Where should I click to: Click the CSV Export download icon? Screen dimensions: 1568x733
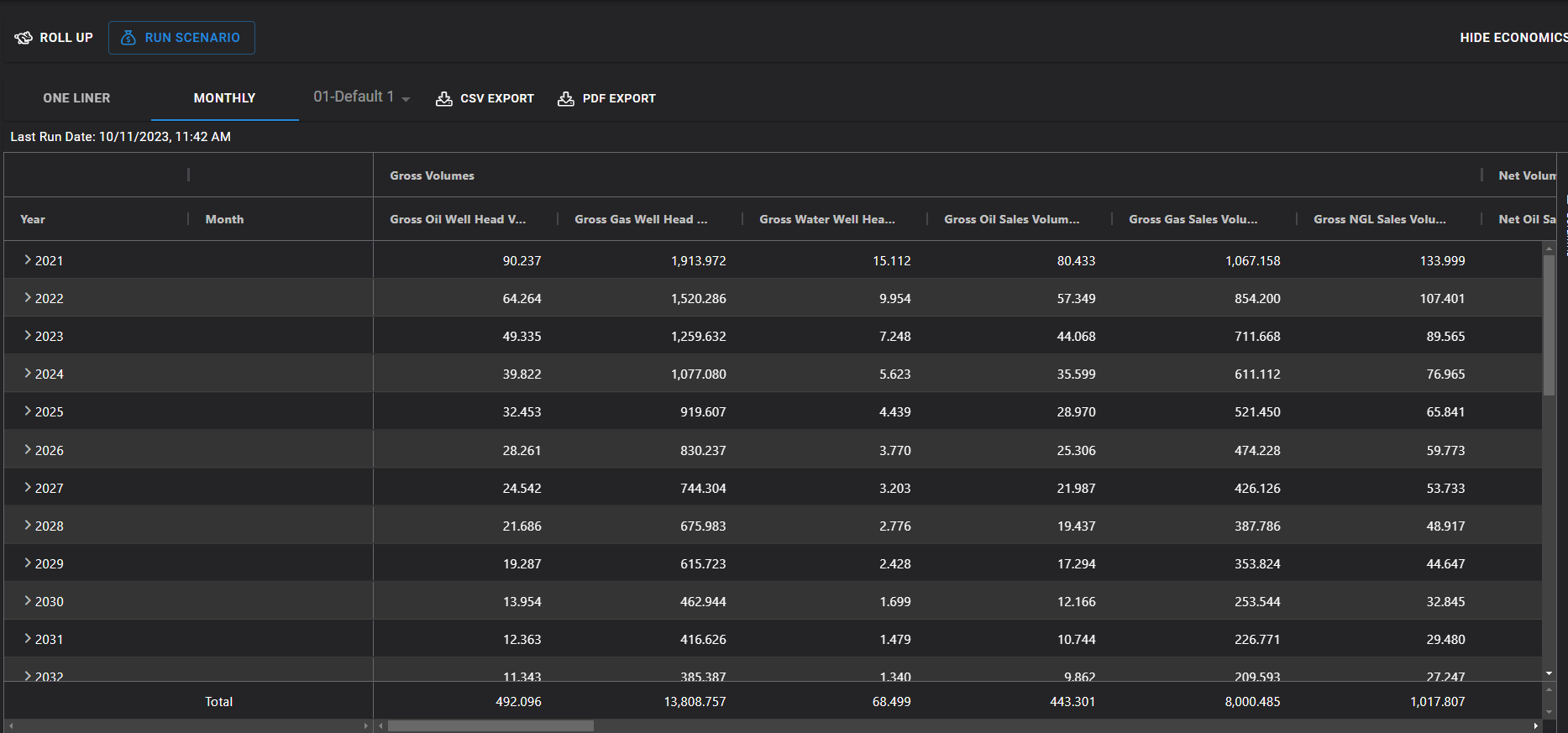tap(444, 99)
